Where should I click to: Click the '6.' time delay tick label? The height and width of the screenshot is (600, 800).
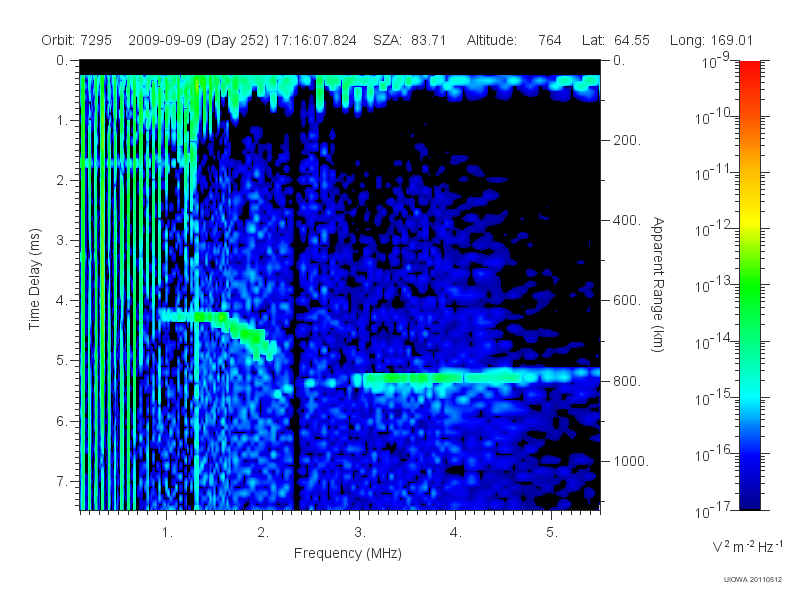(x=62, y=421)
